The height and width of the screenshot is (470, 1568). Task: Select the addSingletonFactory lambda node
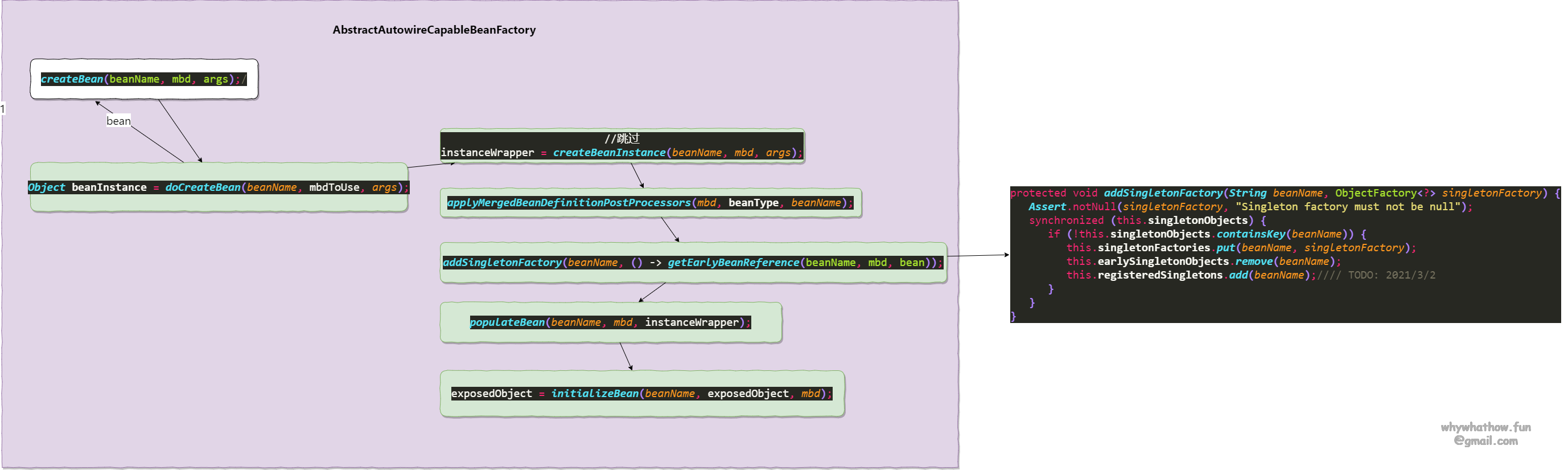(692, 262)
